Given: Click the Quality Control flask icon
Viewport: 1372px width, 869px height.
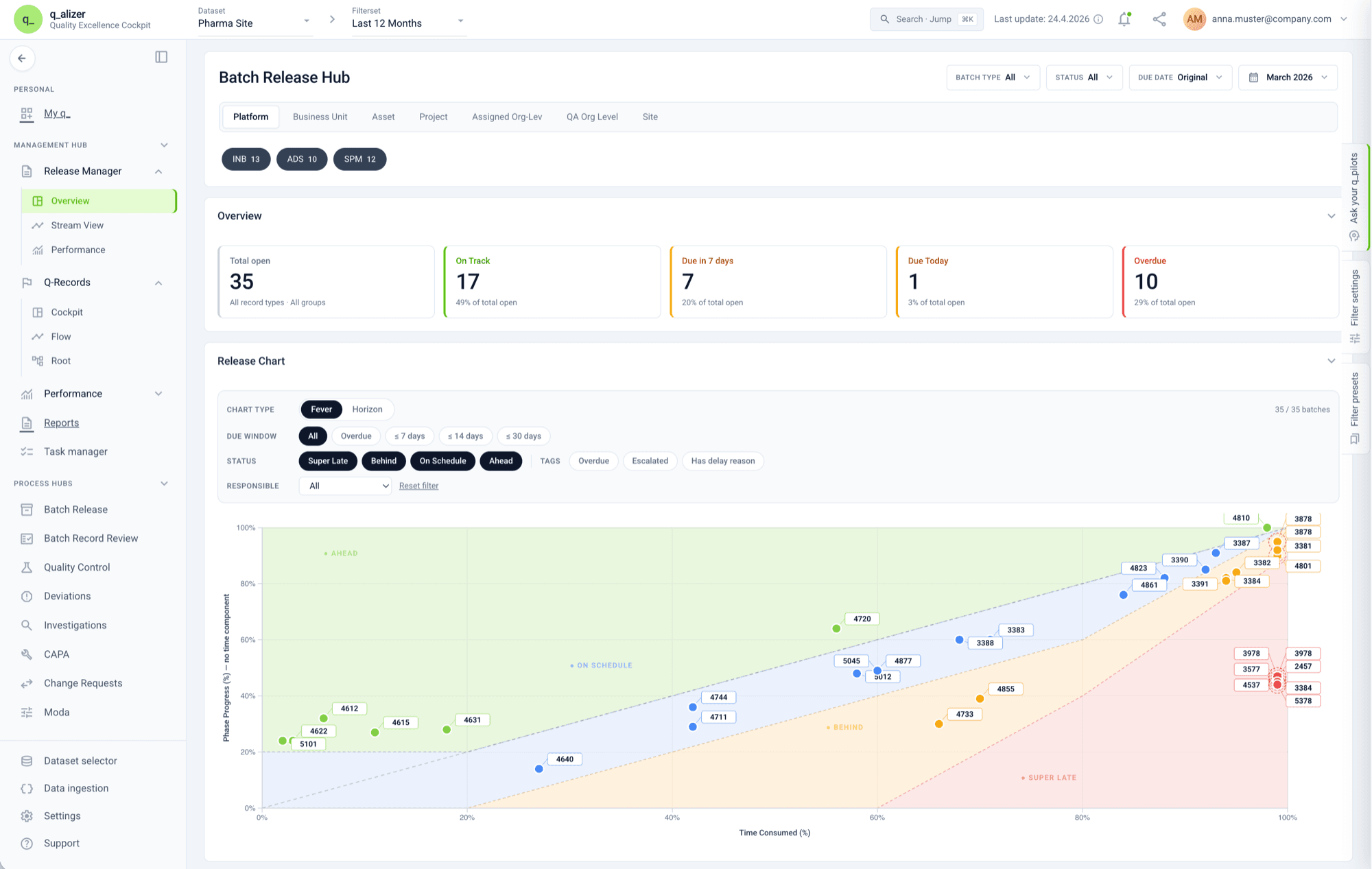Looking at the screenshot, I should pyautogui.click(x=27, y=567).
